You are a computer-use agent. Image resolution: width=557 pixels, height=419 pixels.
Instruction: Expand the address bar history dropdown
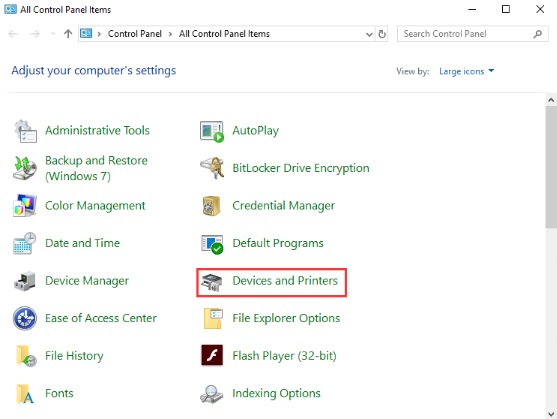tap(369, 34)
